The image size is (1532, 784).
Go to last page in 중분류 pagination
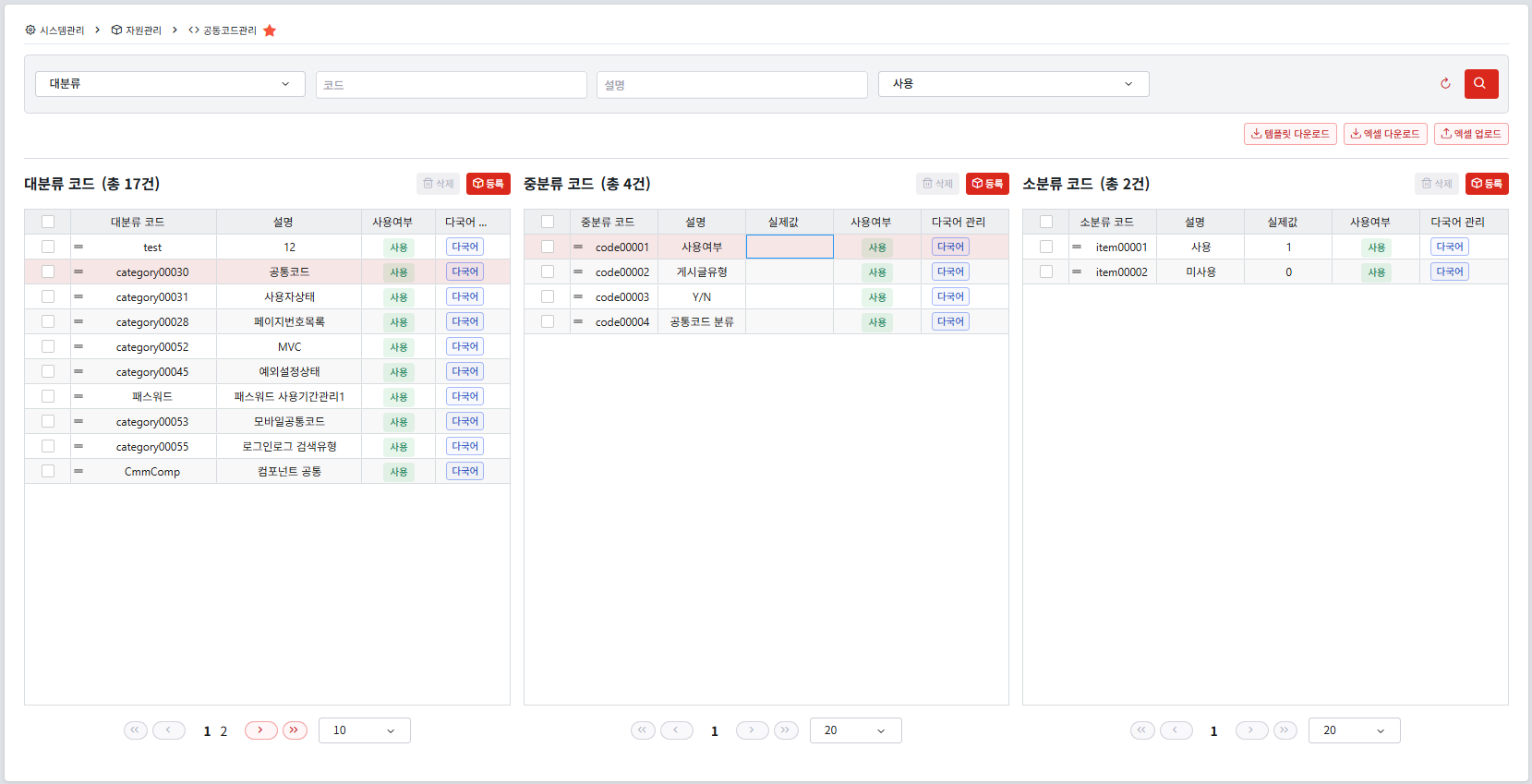786,730
